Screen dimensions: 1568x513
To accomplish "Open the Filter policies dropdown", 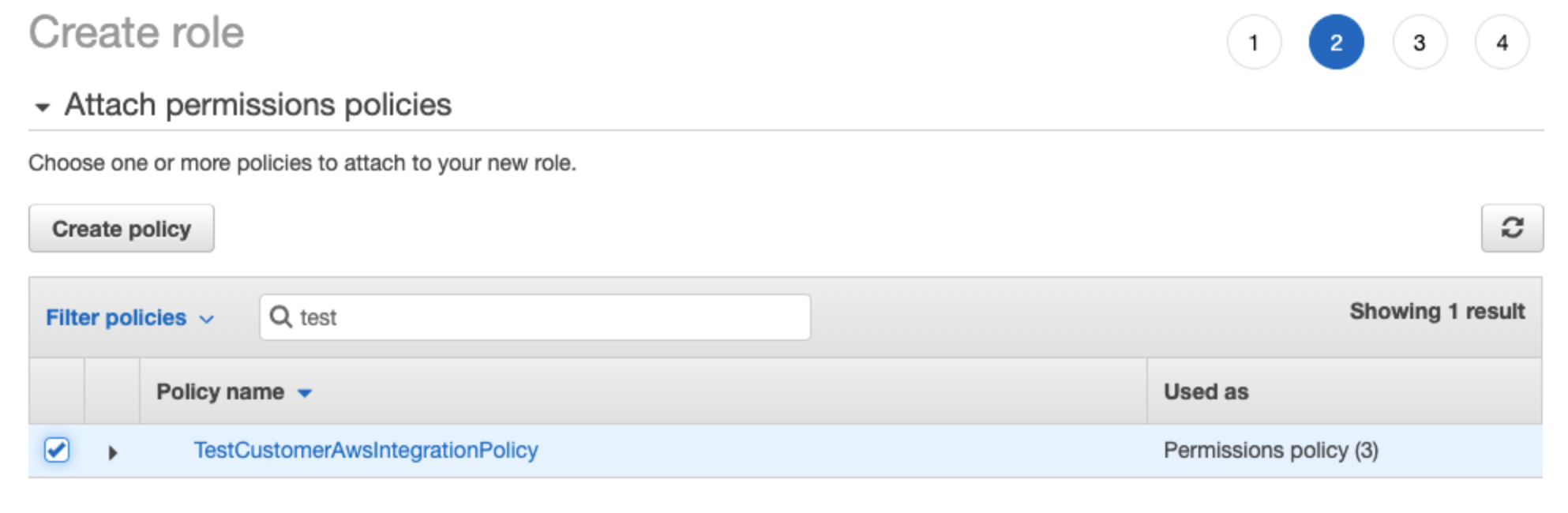I will click(x=130, y=317).
